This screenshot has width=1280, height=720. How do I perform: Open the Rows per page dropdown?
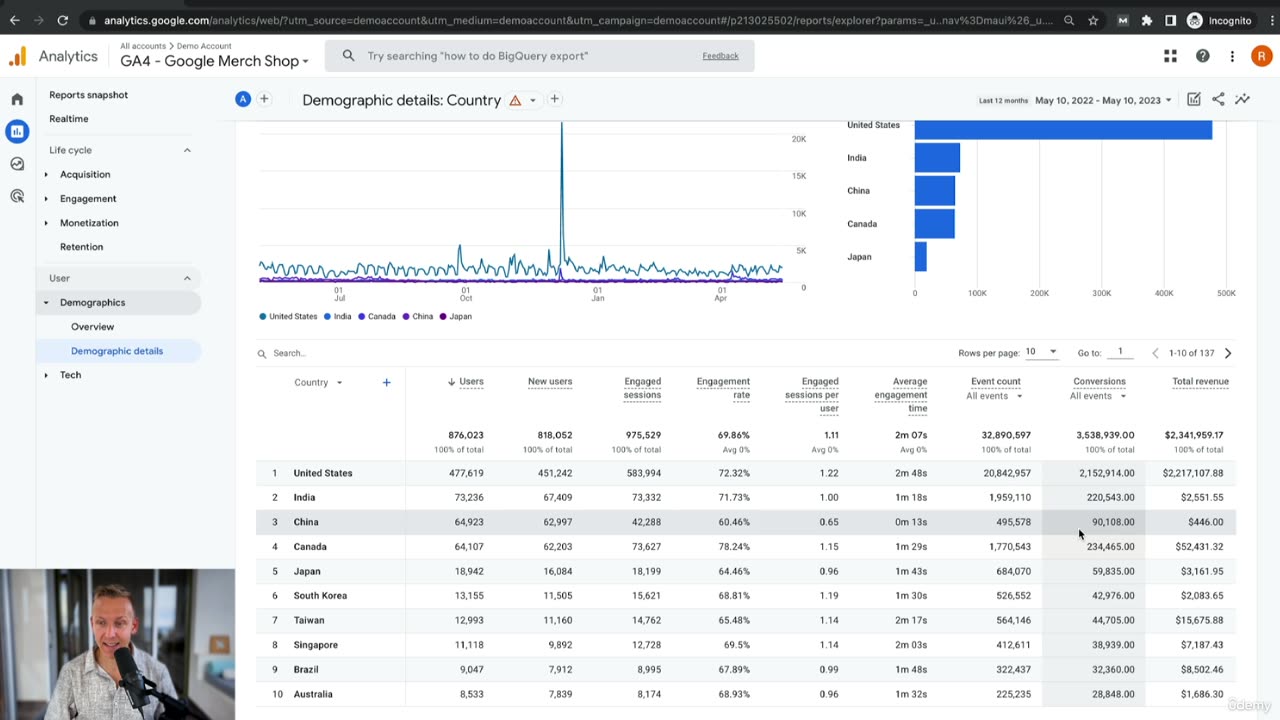tap(1041, 352)
